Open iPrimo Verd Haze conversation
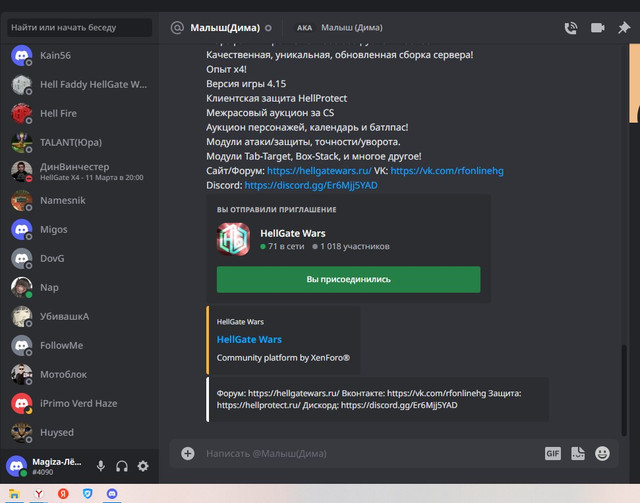 (80, 403)
